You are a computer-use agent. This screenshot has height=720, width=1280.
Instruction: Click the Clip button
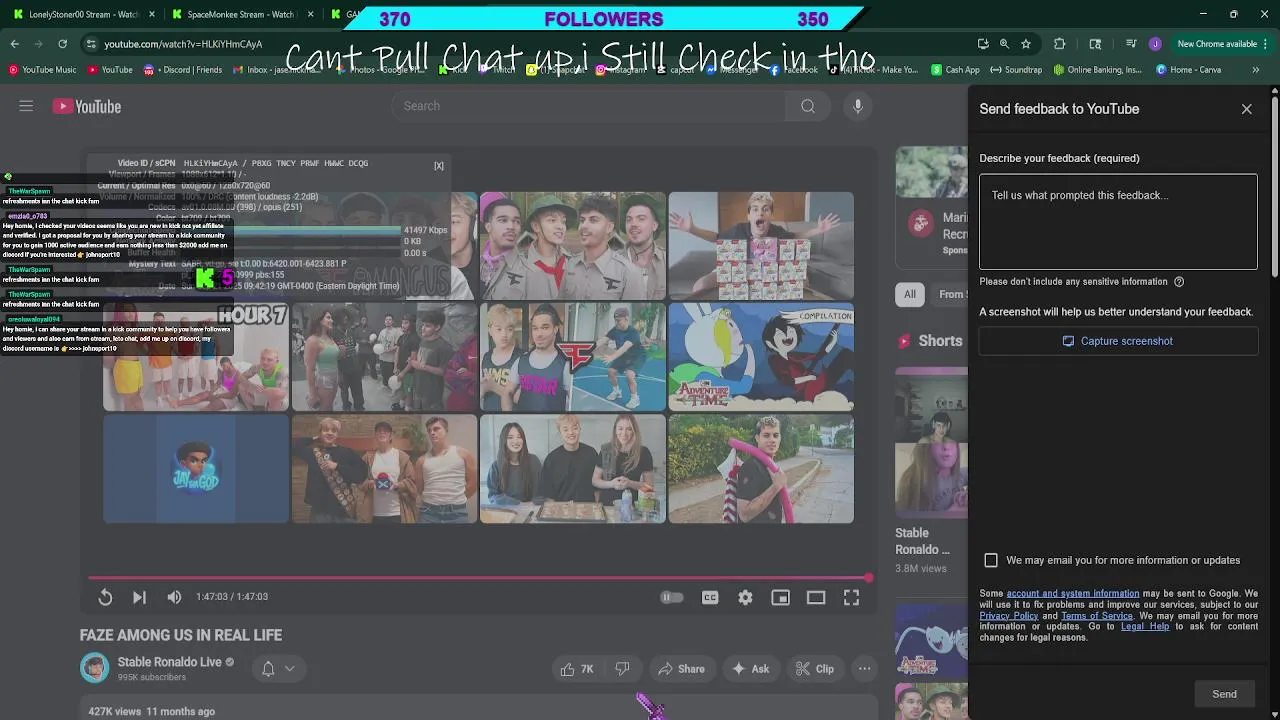tap(814, 669)
